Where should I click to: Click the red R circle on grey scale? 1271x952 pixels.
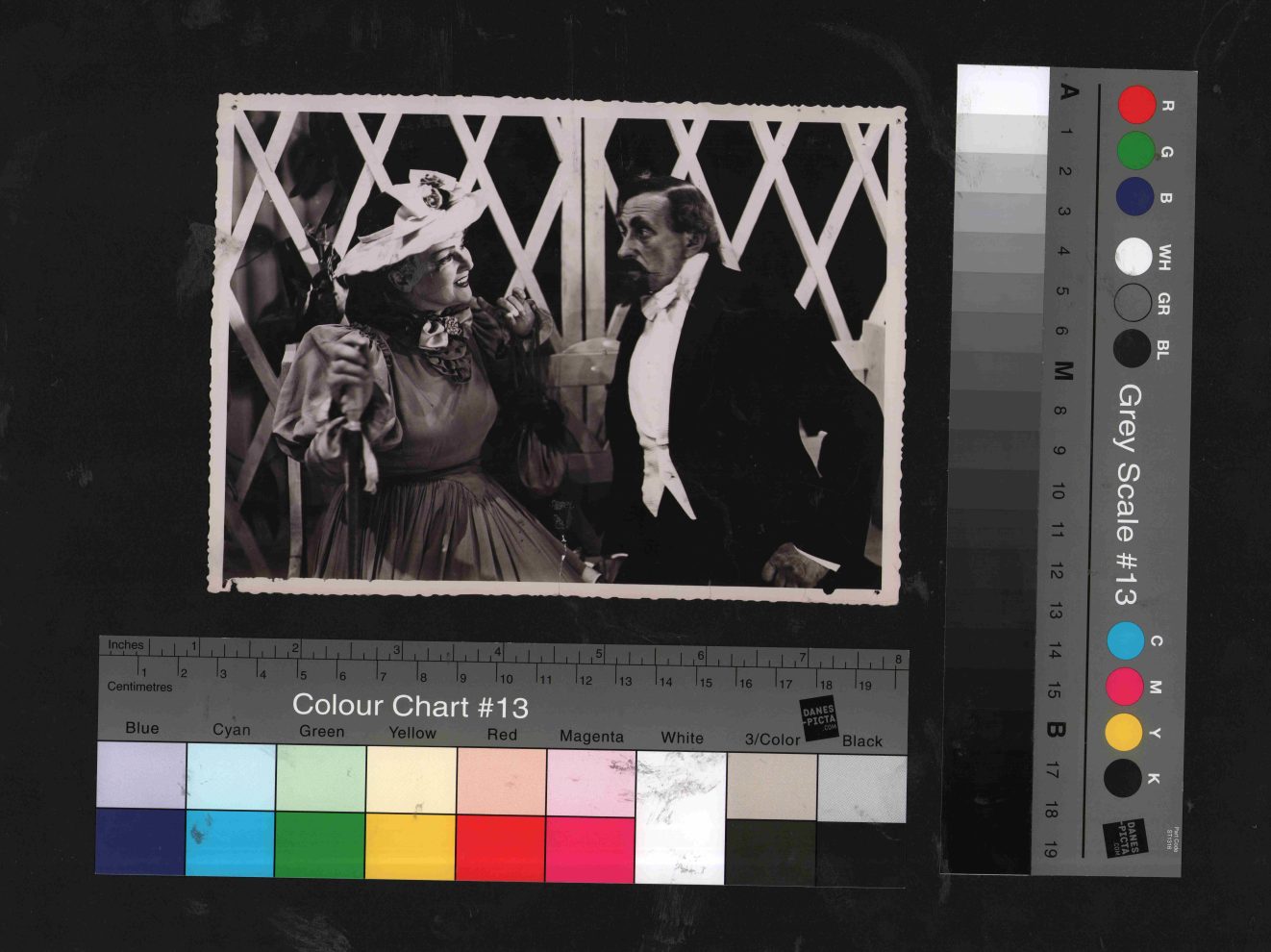pyautogui.click(x=1136, y=105)
